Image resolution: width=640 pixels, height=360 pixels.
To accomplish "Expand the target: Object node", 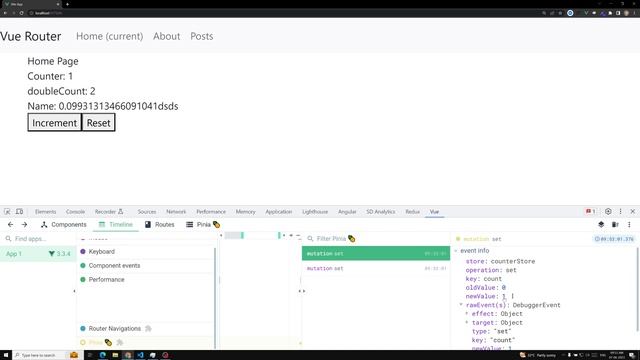I will [x=467, y=322].
